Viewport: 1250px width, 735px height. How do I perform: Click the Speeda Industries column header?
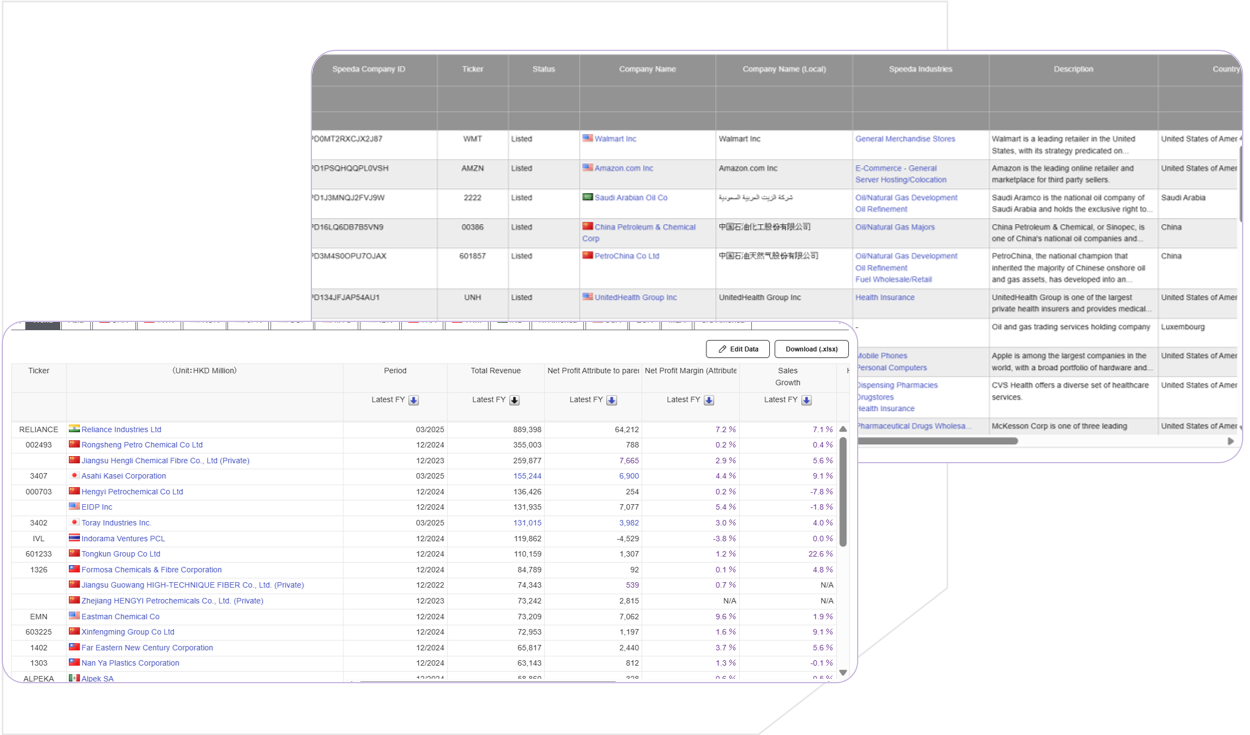click(x=920, y=69)
